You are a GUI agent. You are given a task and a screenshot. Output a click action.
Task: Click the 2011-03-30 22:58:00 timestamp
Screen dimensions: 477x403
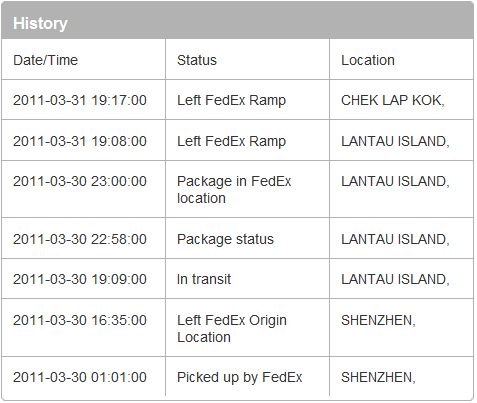pos(80,239)
